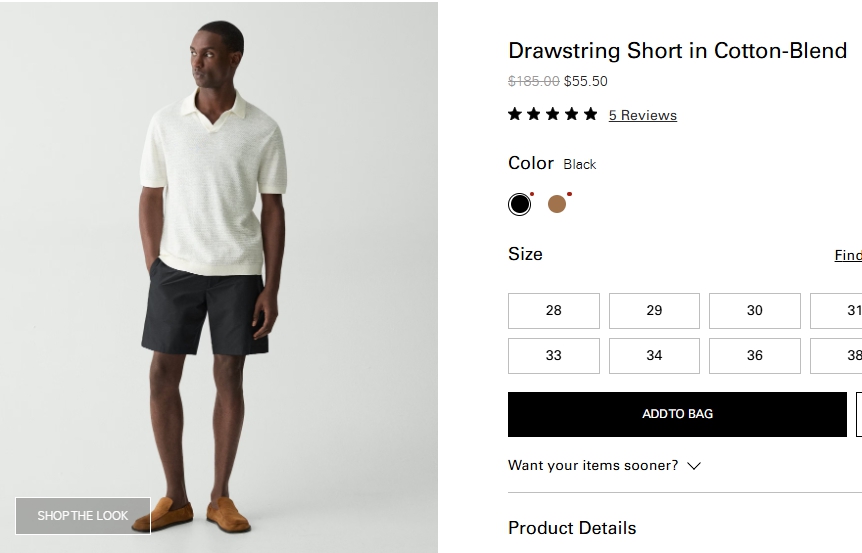This screenshot has width=862, height=553.
Task: Pick size 34
Action: point(654,355)
